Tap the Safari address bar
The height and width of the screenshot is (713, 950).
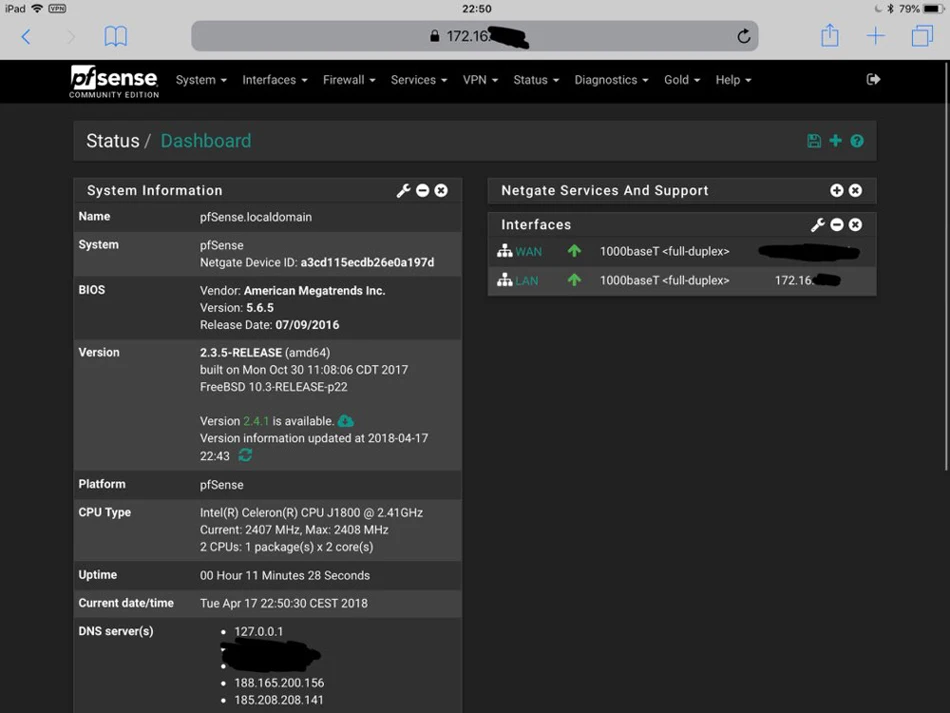[474, 36]
